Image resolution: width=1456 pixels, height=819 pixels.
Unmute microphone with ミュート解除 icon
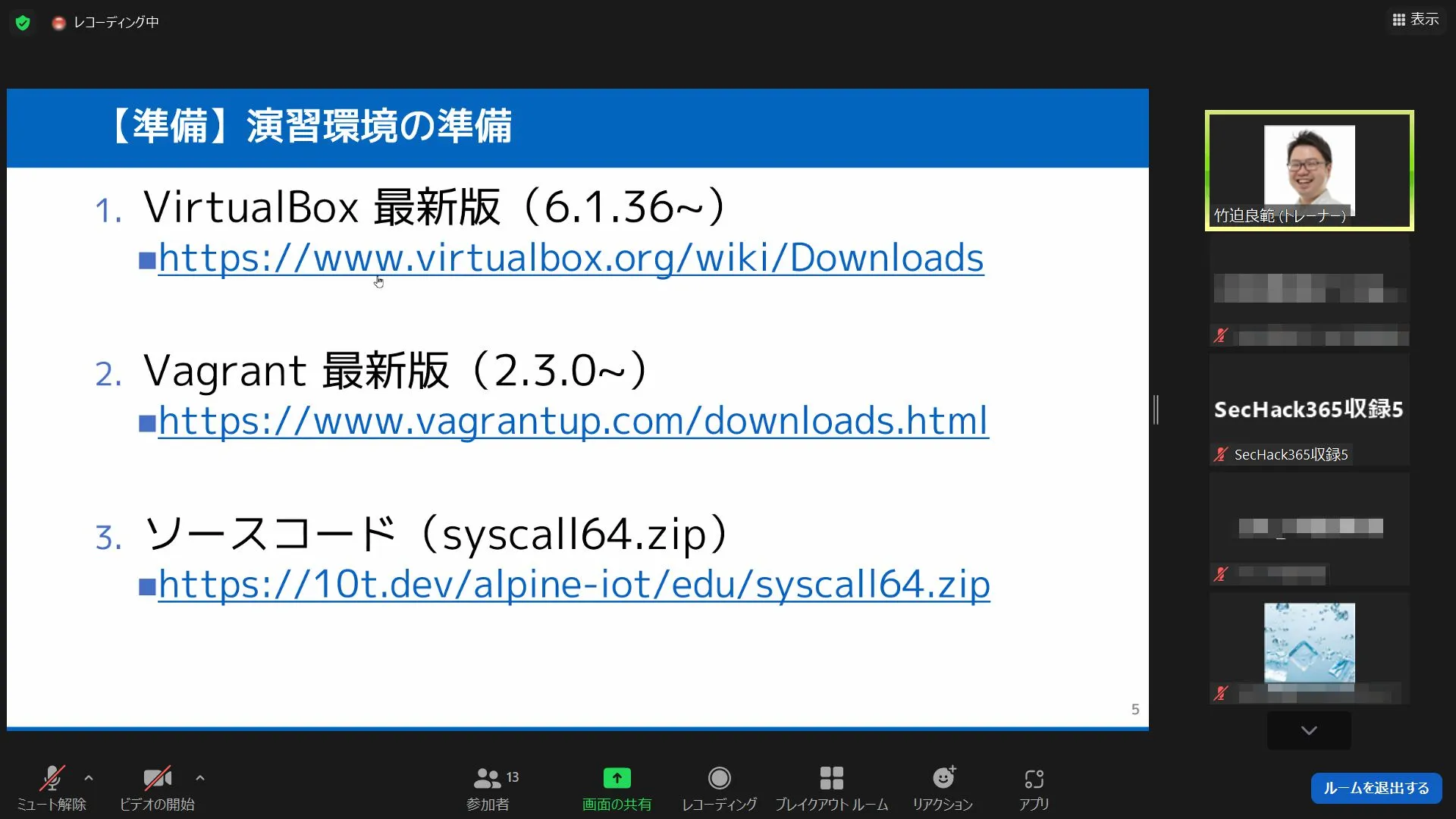point(52,788)
